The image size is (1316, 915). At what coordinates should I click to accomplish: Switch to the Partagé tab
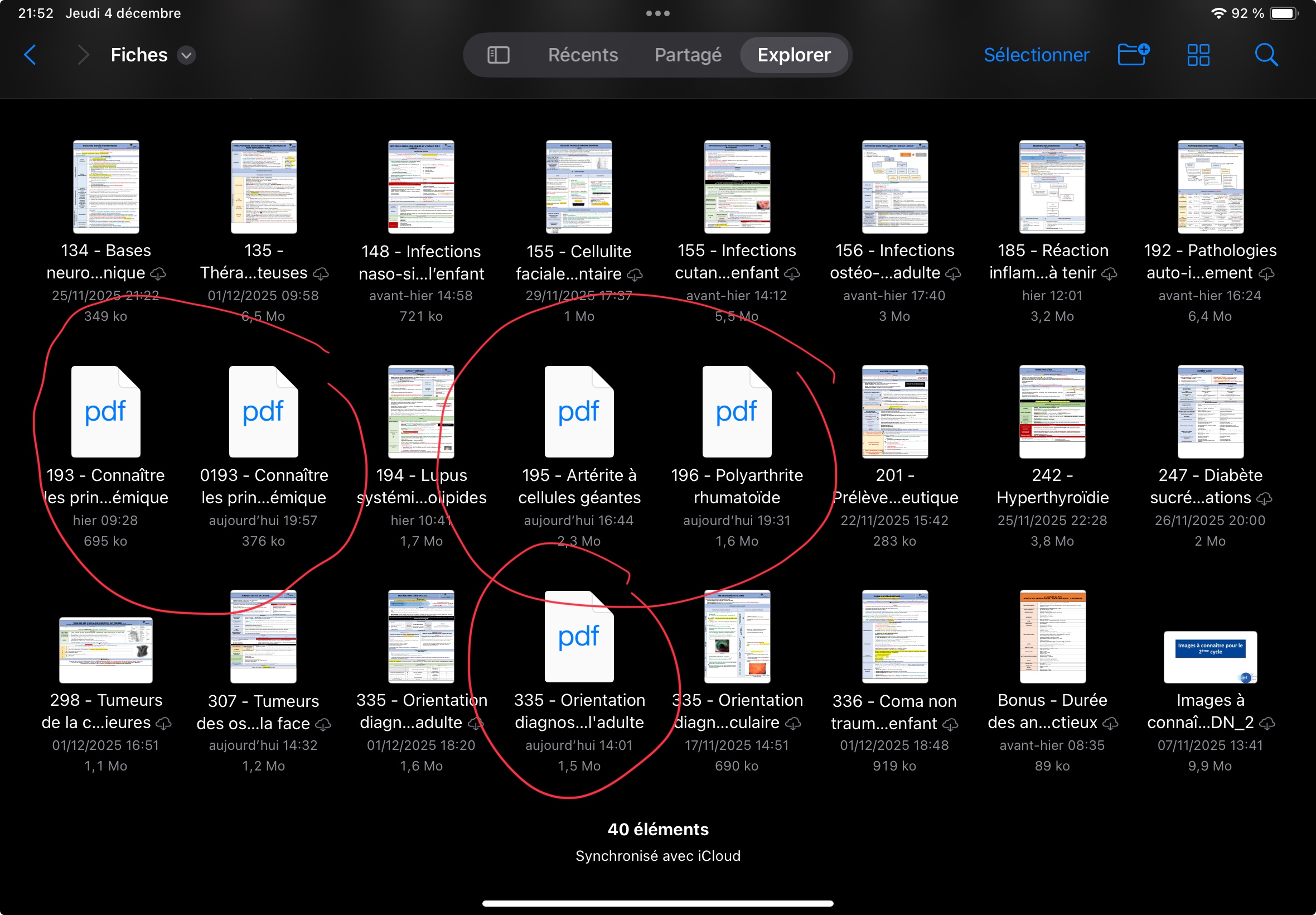pyautogui.click(x=688, y=55)
